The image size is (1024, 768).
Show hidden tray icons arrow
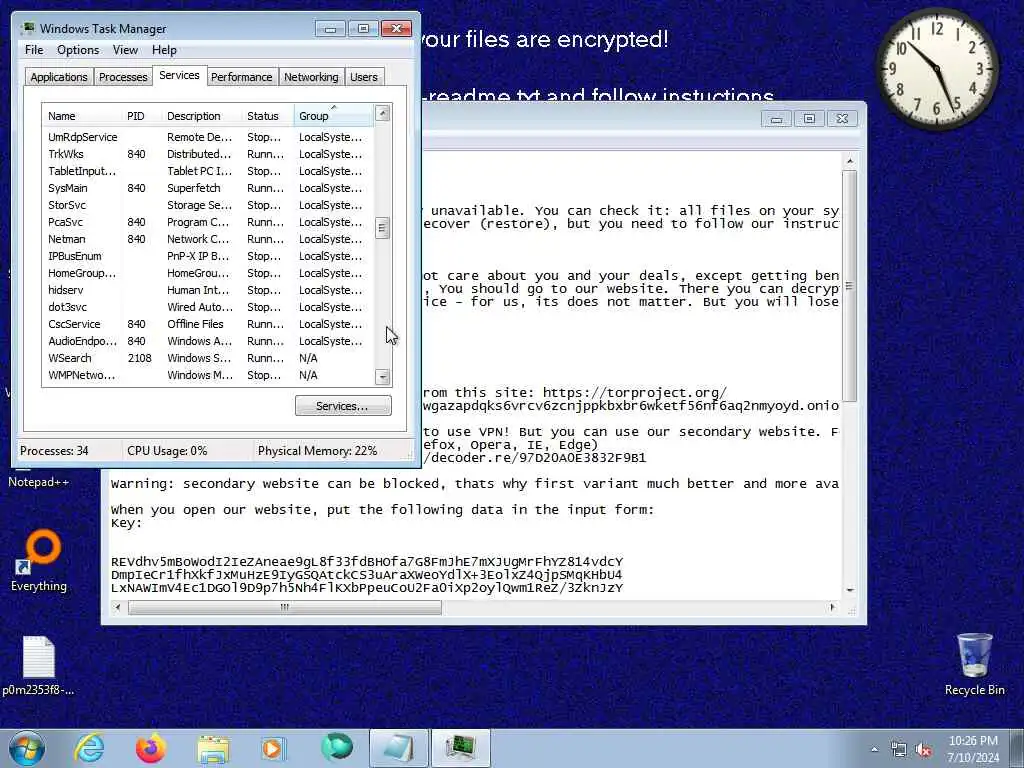point(874,749)
